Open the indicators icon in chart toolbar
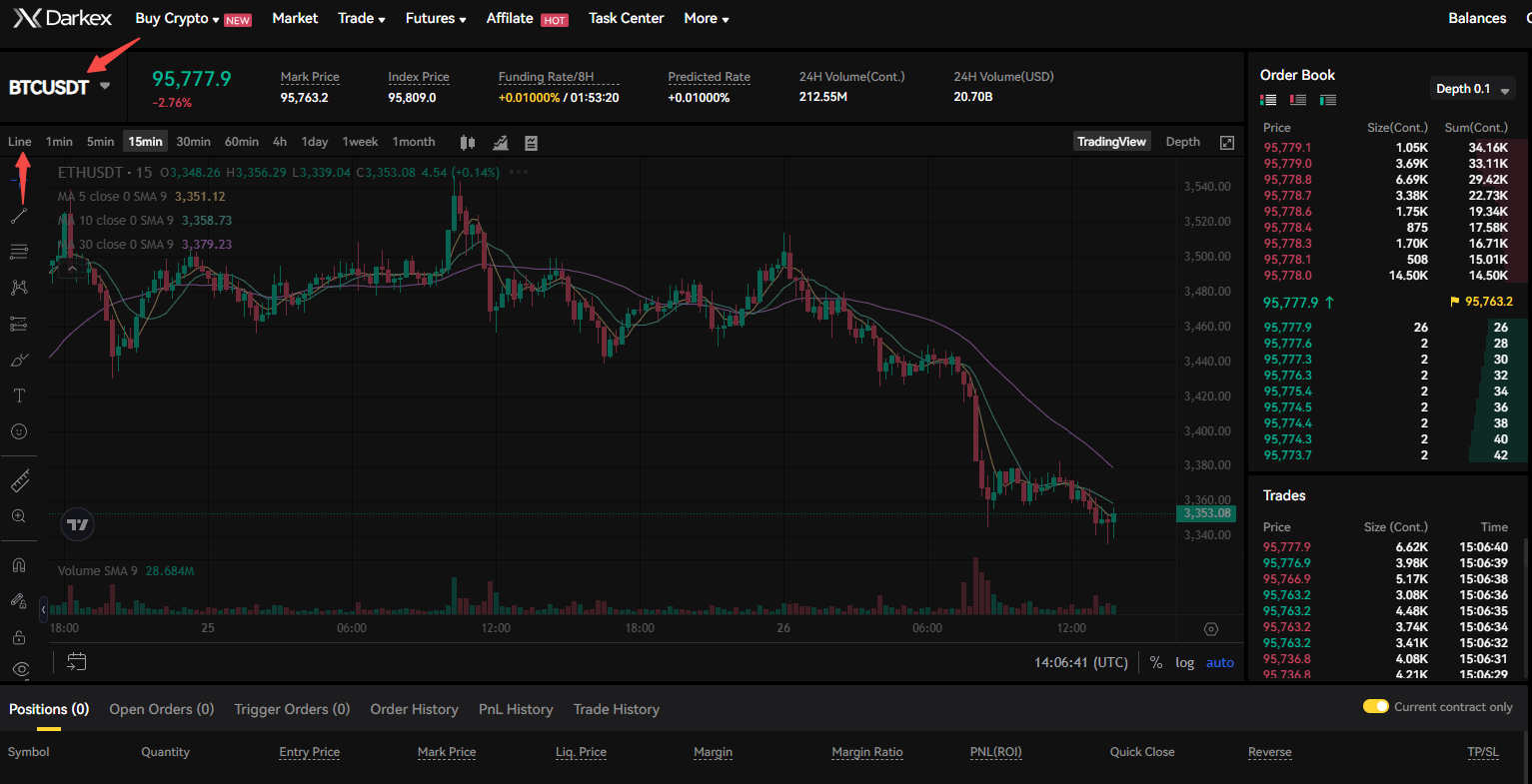The height and width of the screenshot is (784, 1532). (x=501, y=143)
